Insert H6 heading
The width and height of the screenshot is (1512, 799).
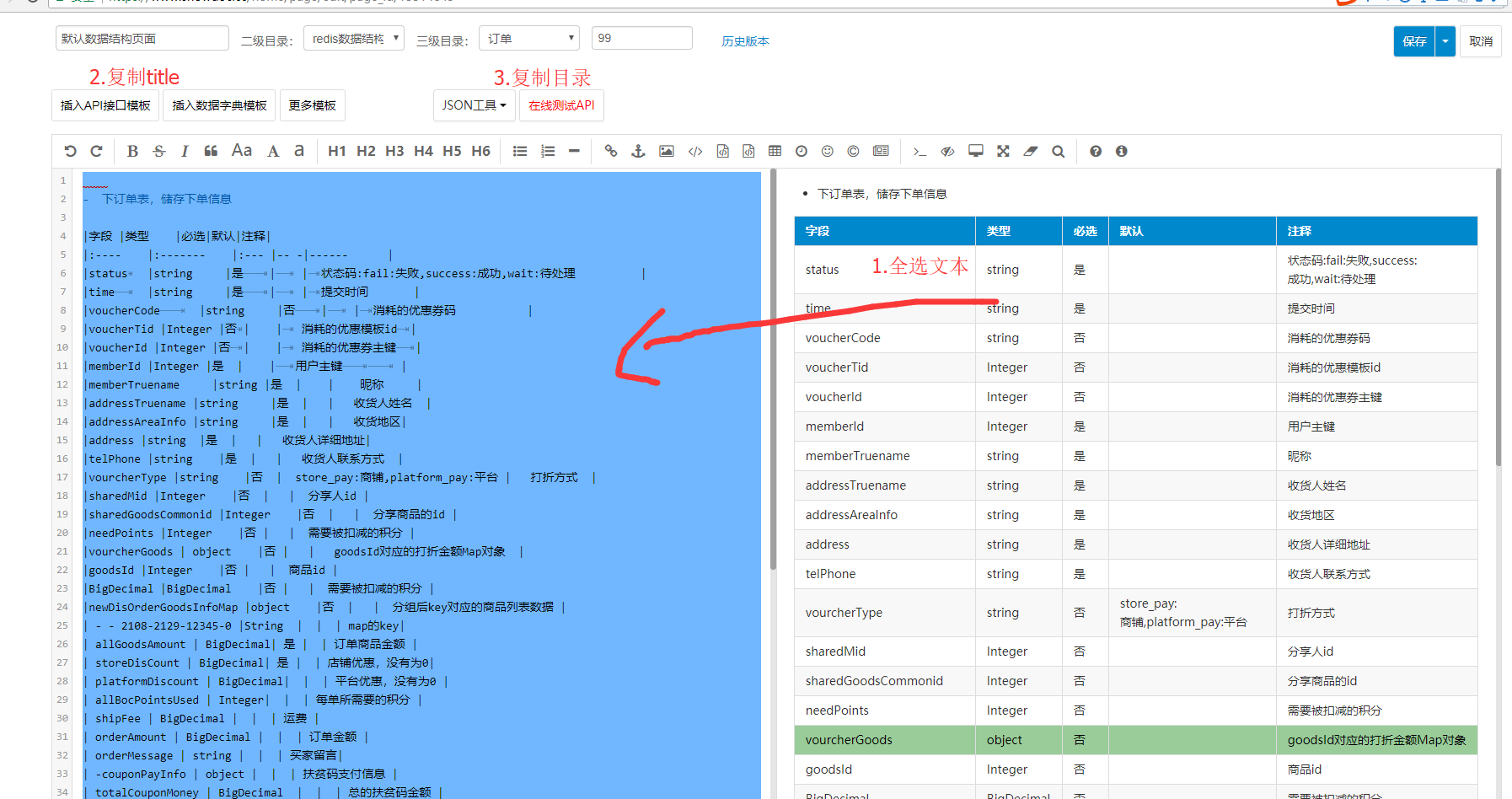[x=480, y=151]
